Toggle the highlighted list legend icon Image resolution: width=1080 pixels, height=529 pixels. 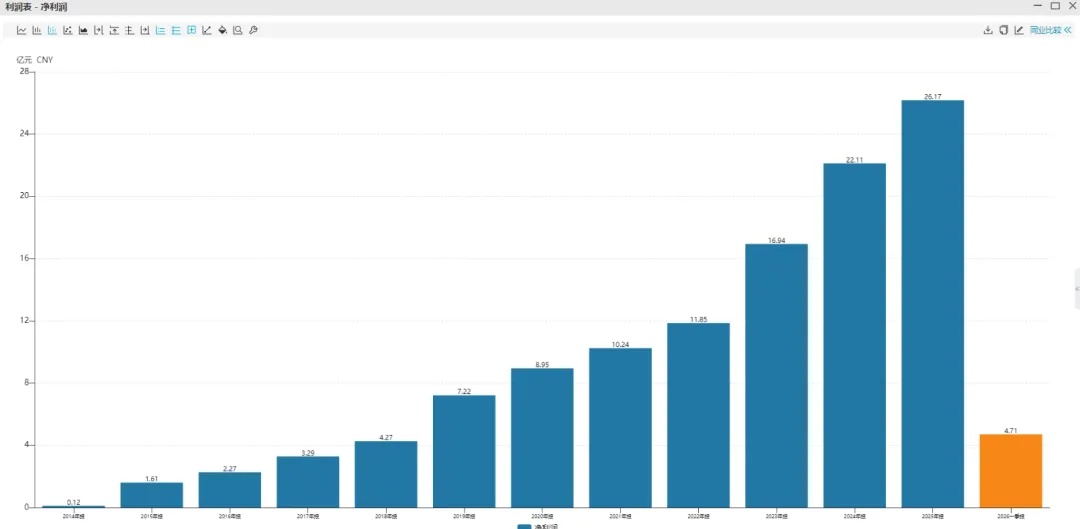[x=160, y=30]
